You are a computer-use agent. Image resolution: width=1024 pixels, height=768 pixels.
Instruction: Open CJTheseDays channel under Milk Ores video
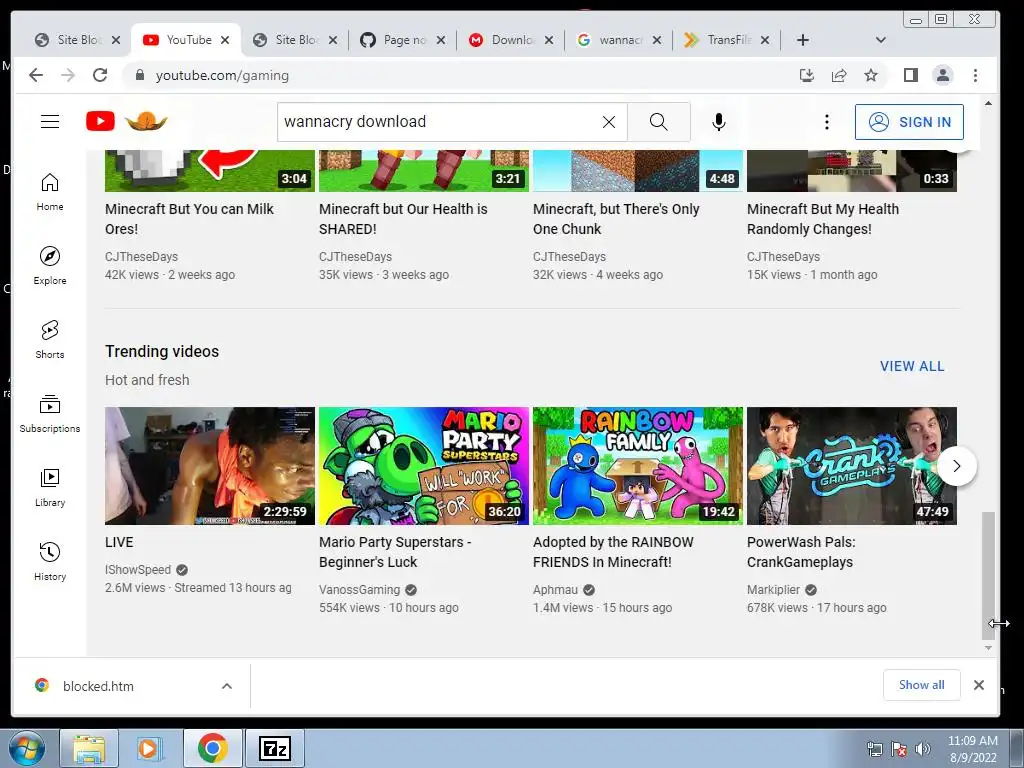(x=142, y=257)
